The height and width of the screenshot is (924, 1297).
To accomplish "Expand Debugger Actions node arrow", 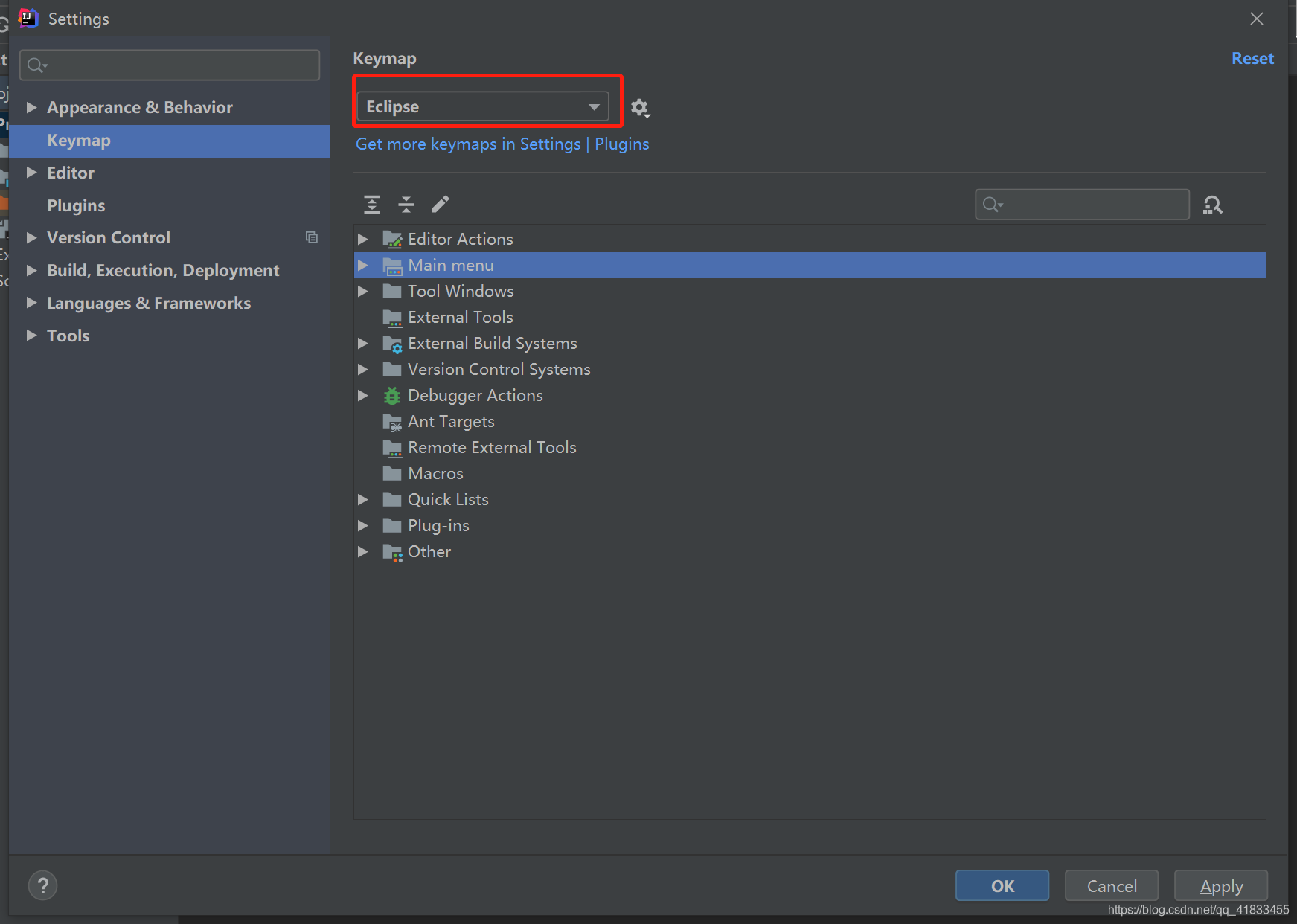I will [363, 395].
